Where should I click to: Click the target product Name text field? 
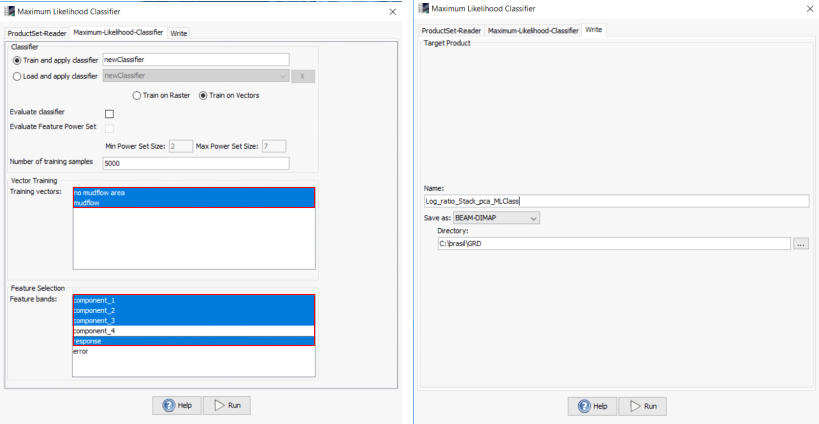pos(615,200)
